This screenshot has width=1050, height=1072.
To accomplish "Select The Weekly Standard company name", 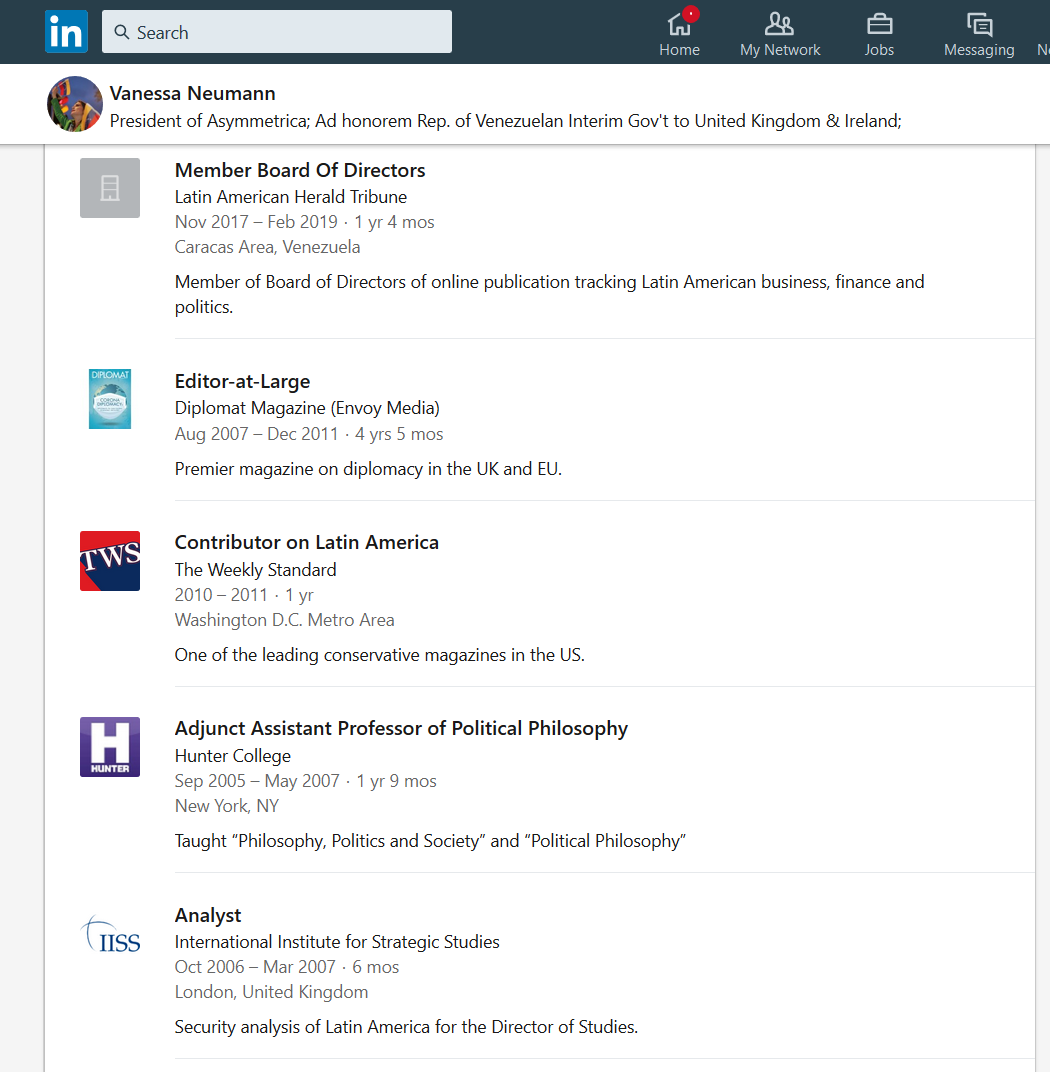I will coord(256,570).
